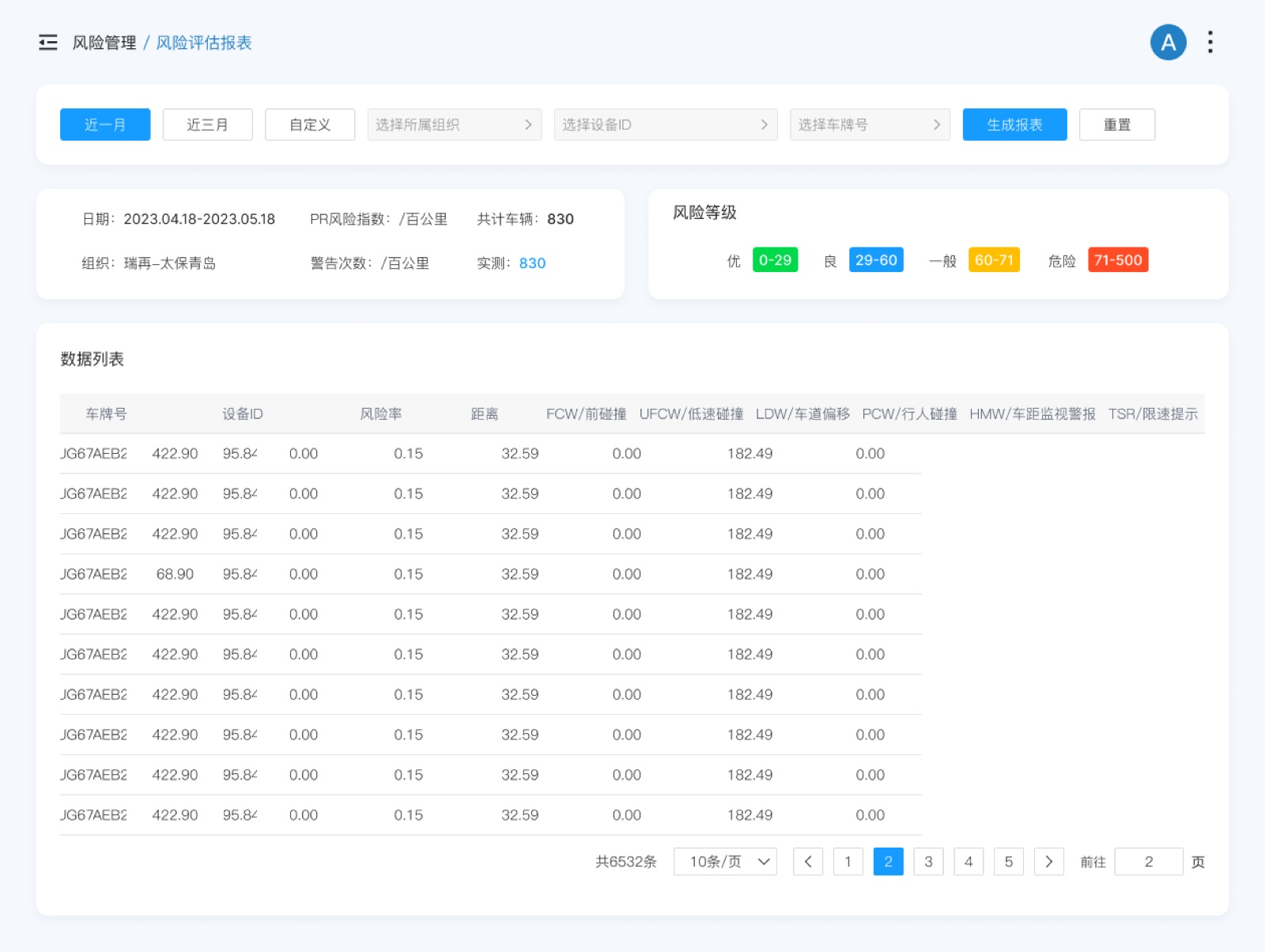This screenshot has width=1265, height=952.
Task: Open 风险管理 breadcrumb link
Action: [104, 43]
